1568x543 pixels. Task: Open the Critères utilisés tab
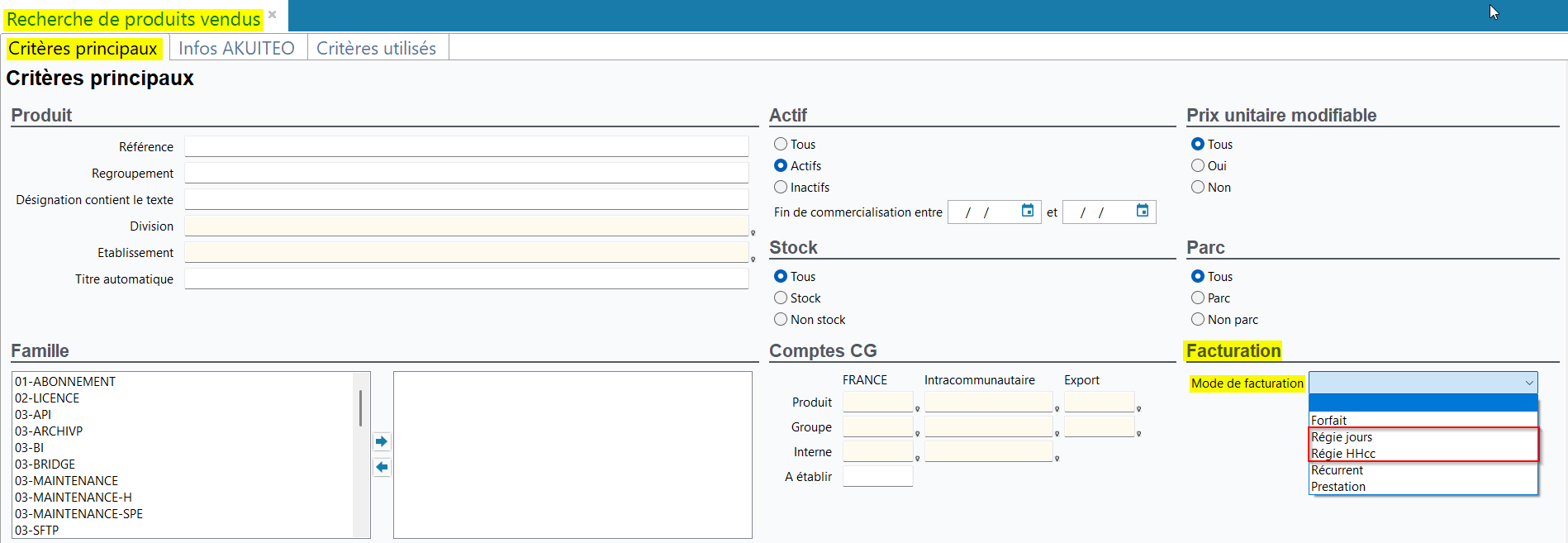(376, 48)
